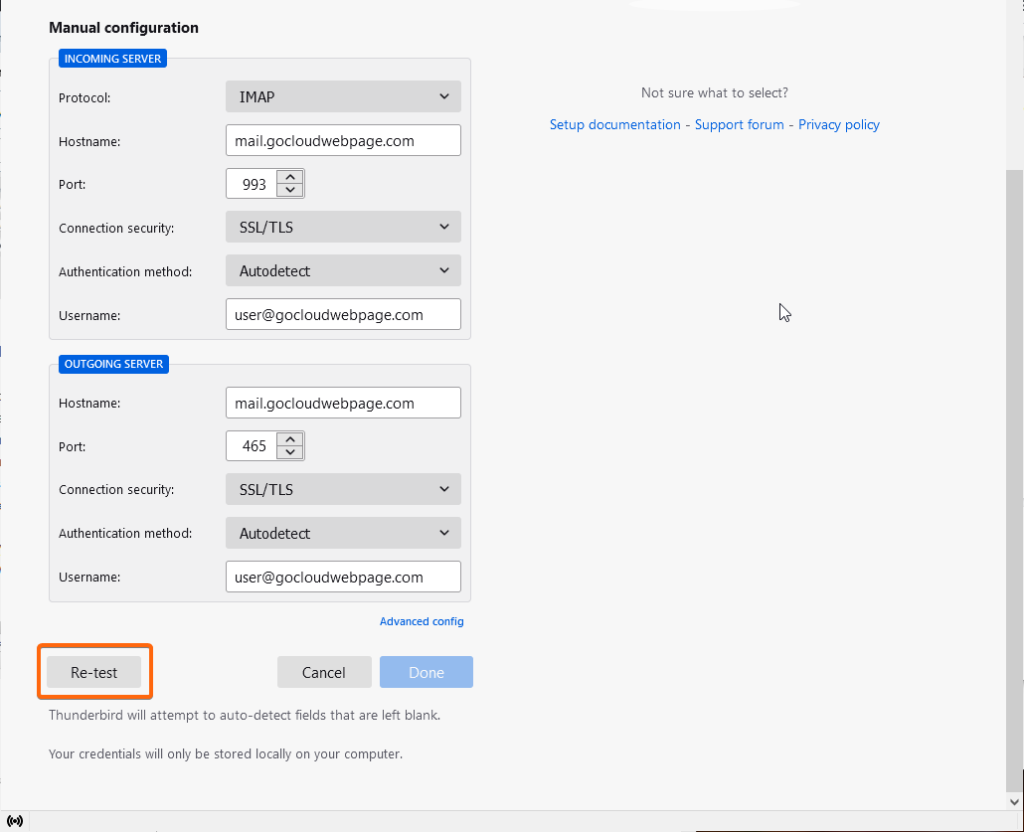This screenshot has width=1024, height=832.
Task: Open incoming Connection security SSL/TLS dropdown
Action: (x=343, y=227)
